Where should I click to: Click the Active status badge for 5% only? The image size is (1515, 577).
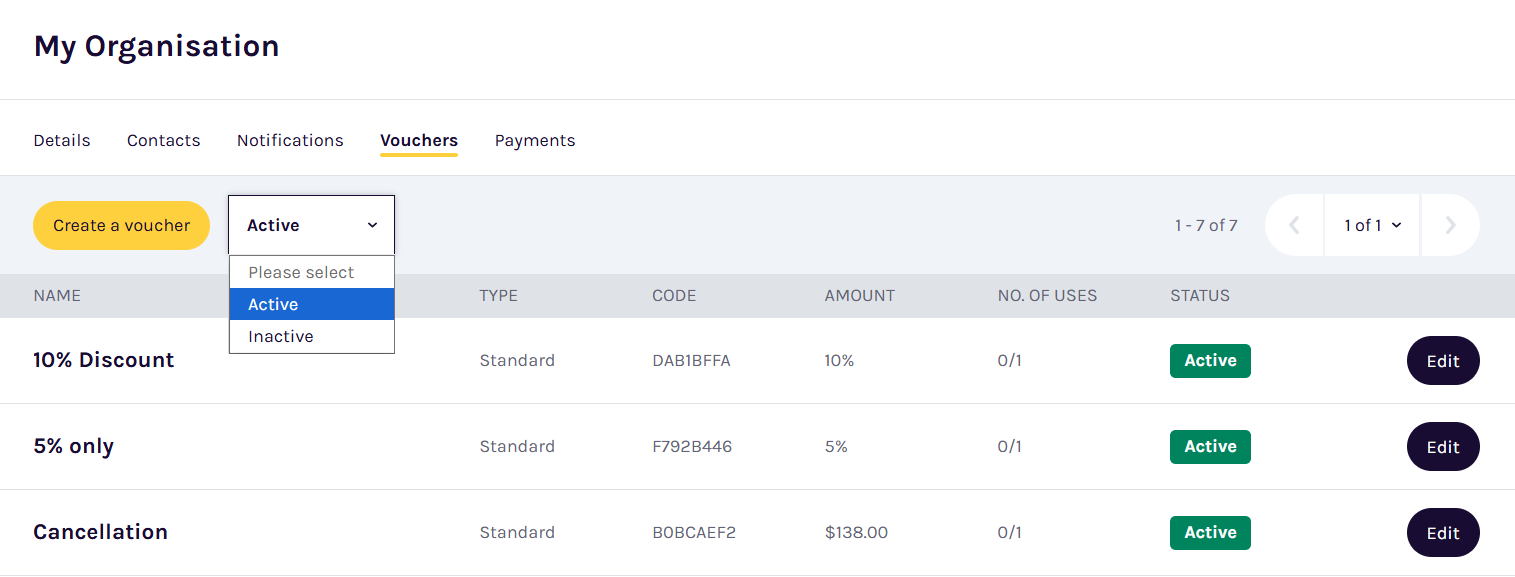pyautogui.click(x=1210, y=447)
